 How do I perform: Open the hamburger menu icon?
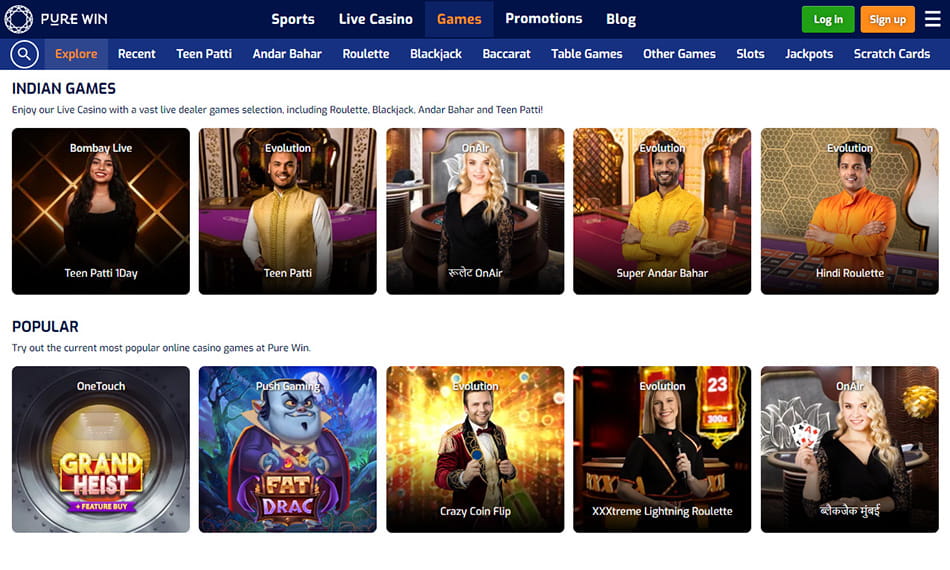click(x=932, y=19)
